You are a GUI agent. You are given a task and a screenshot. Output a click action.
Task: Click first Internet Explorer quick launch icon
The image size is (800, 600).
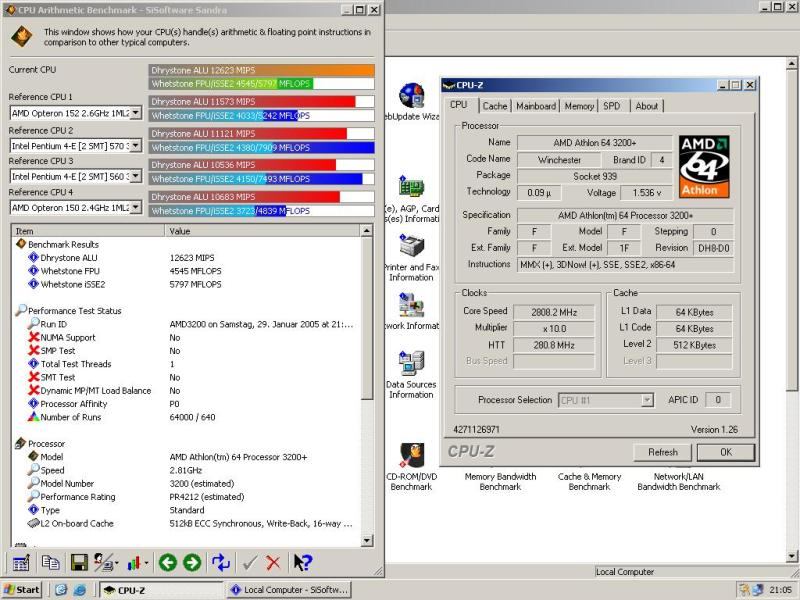point(61,590)
